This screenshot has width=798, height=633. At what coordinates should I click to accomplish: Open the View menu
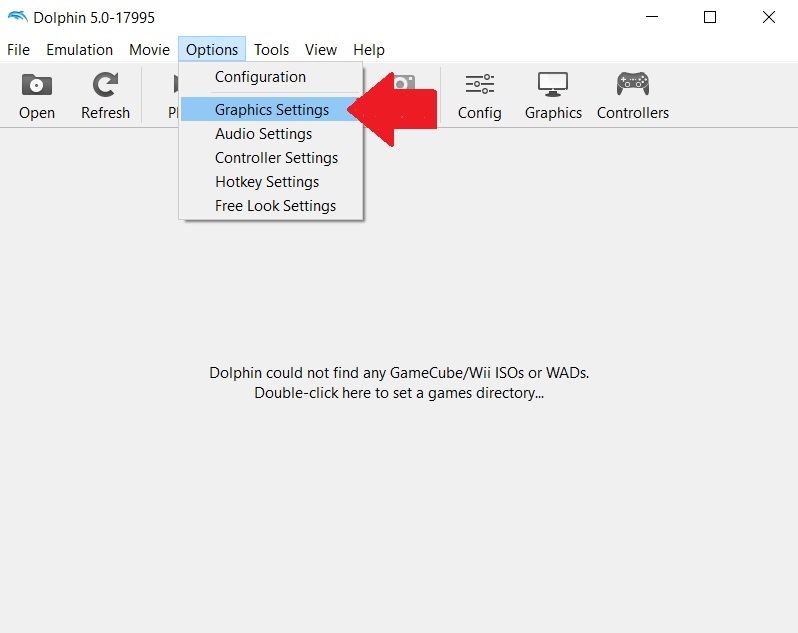point(321,49)
